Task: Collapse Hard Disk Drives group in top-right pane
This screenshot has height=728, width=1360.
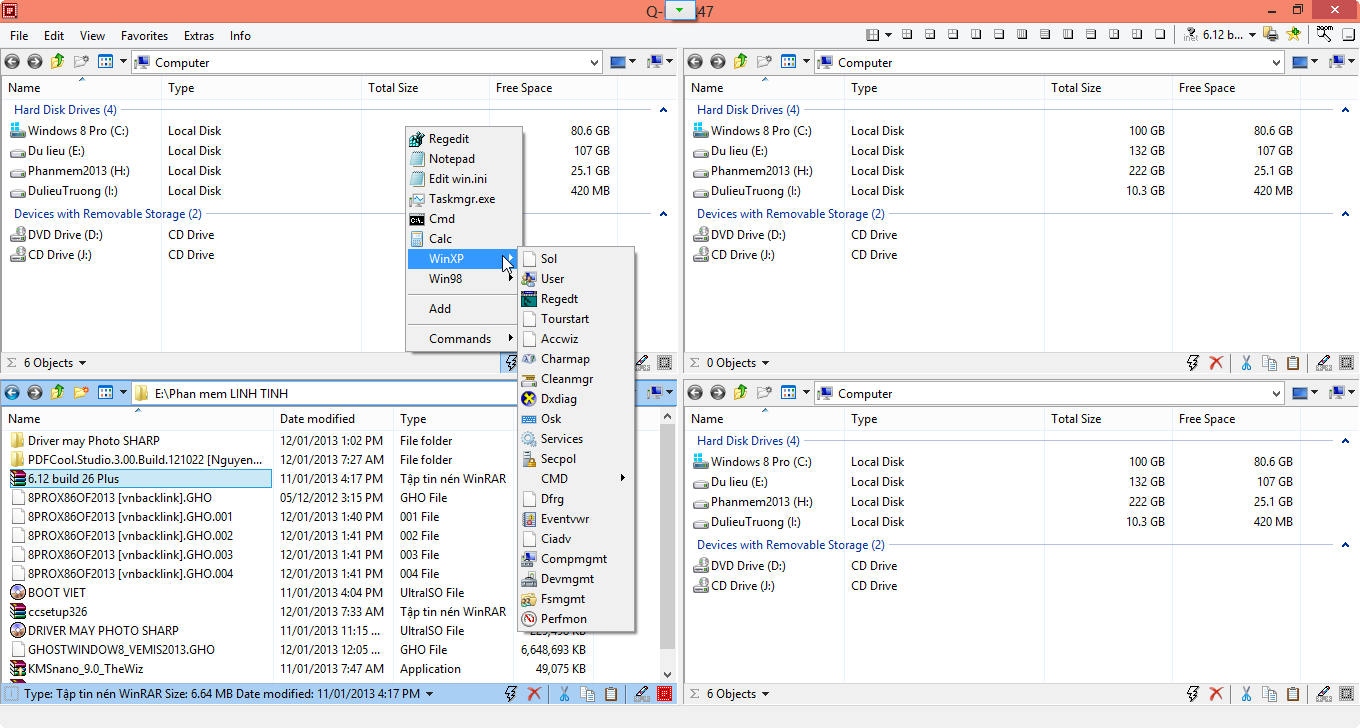Action: (x=1345, y=110)
